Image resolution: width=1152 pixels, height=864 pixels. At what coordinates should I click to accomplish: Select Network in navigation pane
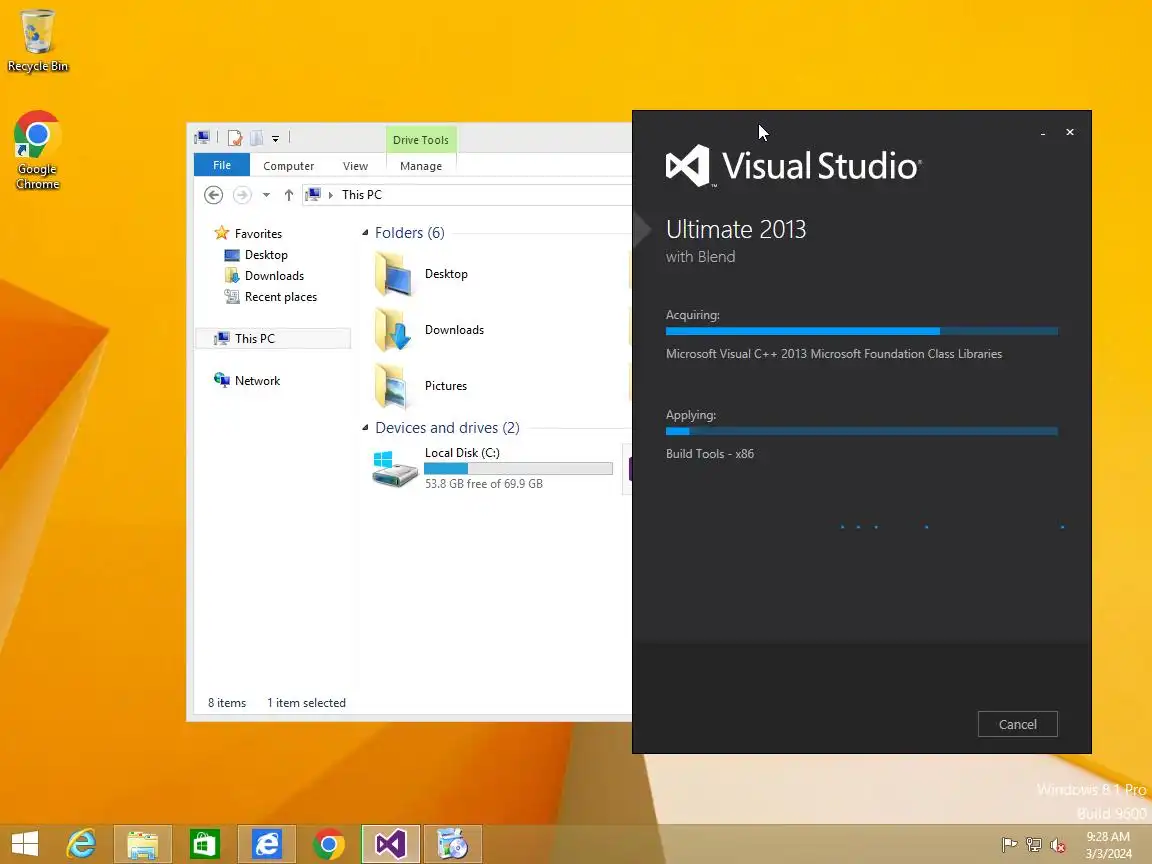248,381
